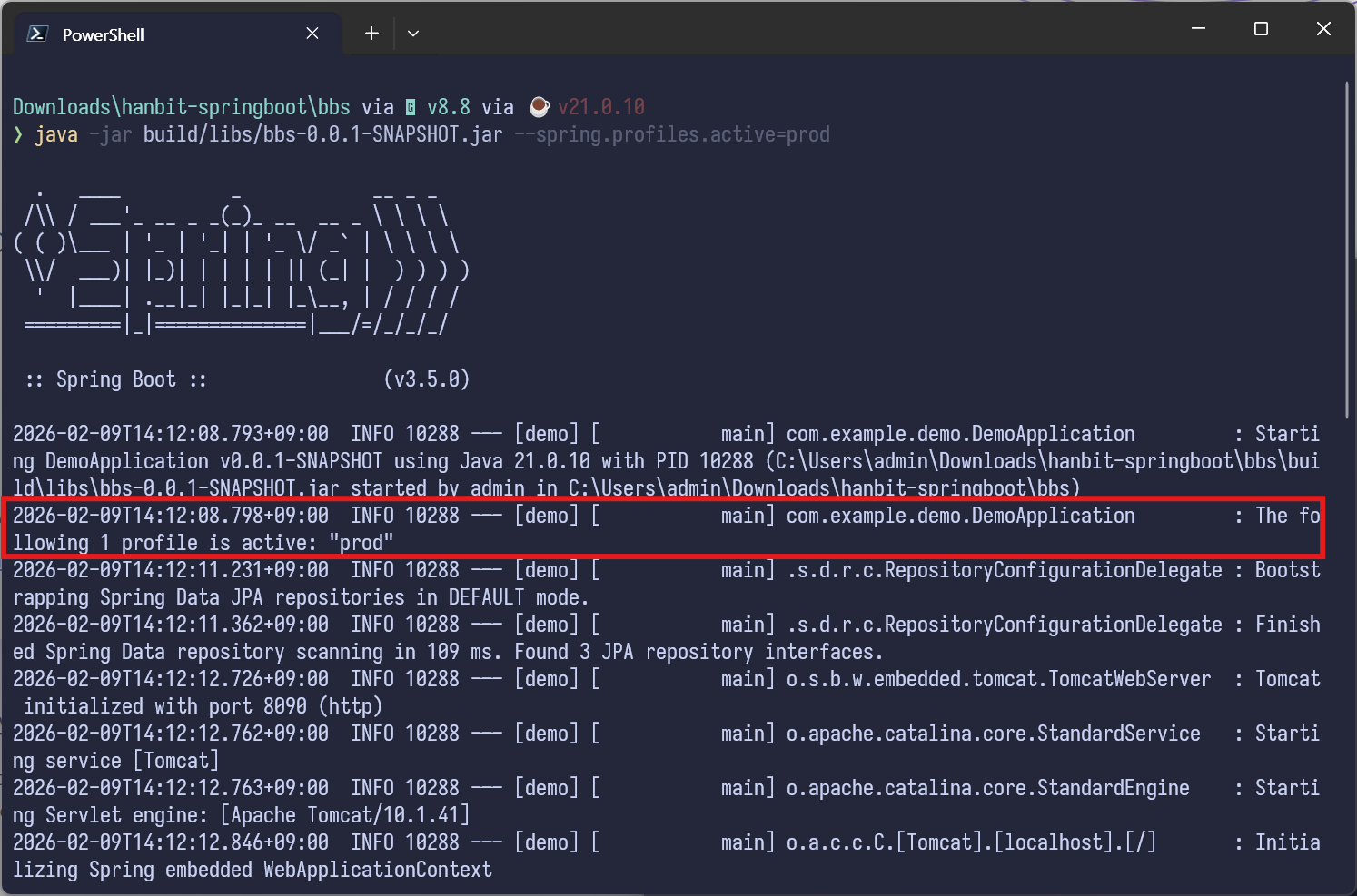The width and height of the screenshot is (1357, 896).
Task: Click the prompt arrow before java command
Action: coord(18,135)
